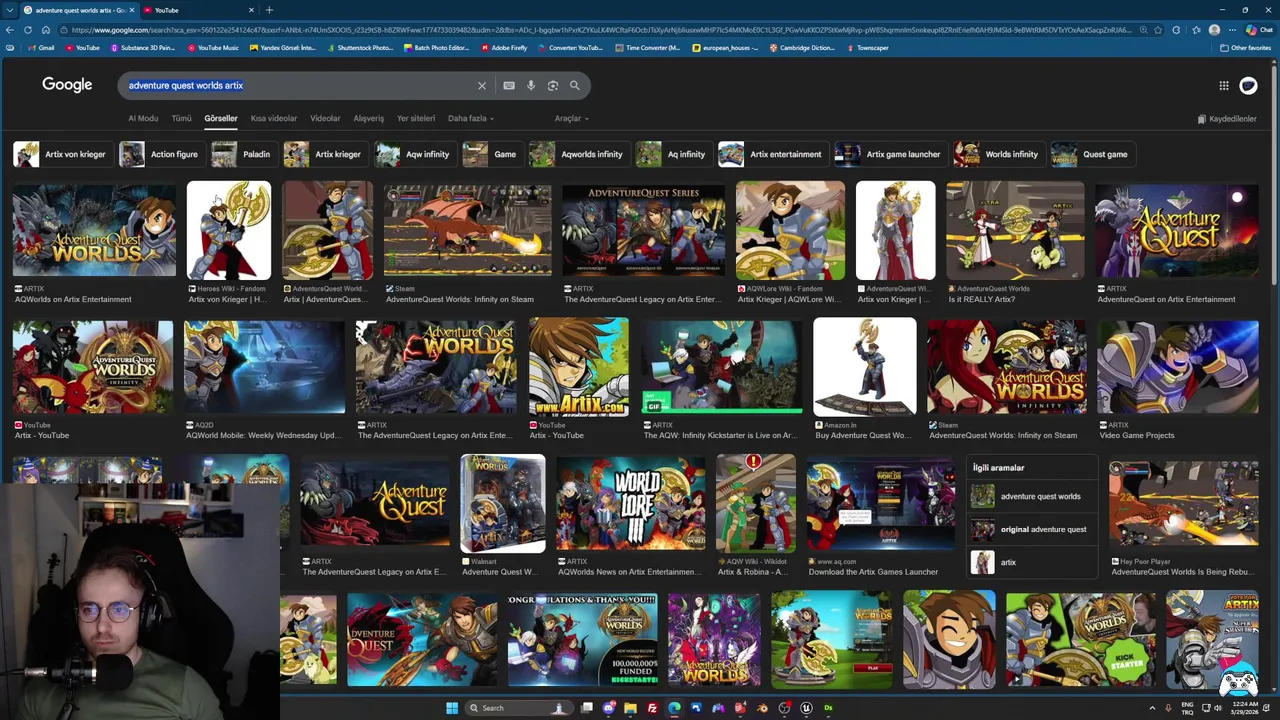Image resolution: width=1280 pixels, height=720 pixels.
Task: Open Unreal Engine from the taskbar
Action: (x=806, y=708)
